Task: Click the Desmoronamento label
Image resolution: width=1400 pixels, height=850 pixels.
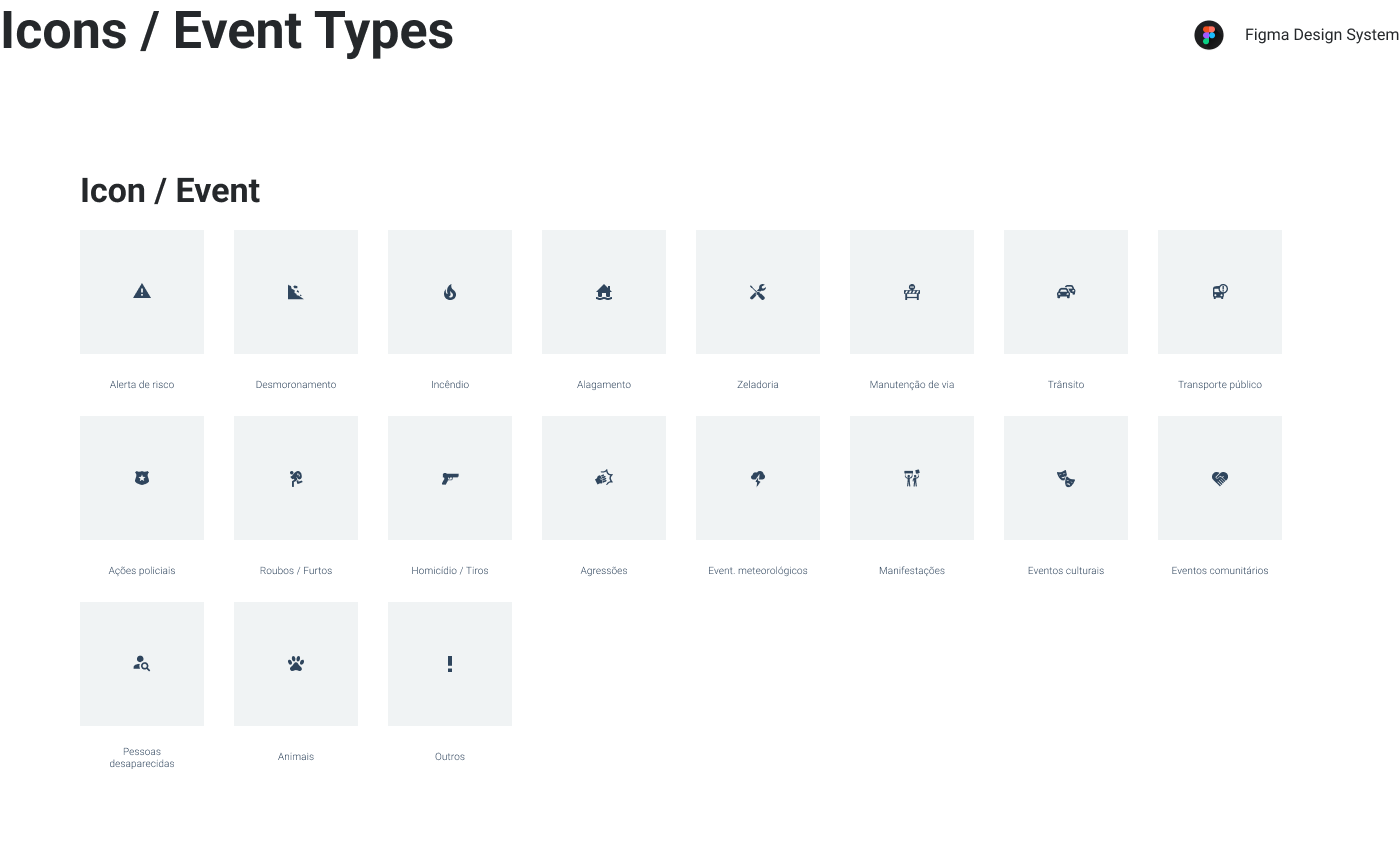Action: pos(296,384)
